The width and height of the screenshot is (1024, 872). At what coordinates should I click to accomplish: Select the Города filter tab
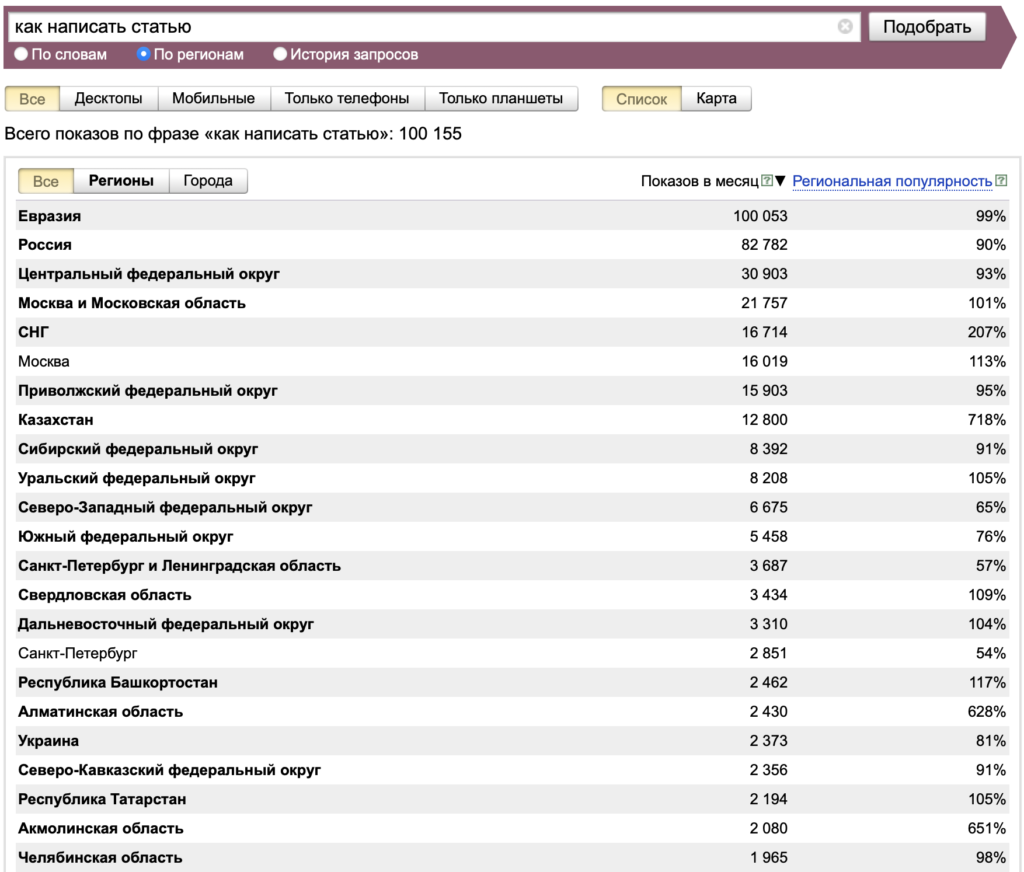(208, 181)
